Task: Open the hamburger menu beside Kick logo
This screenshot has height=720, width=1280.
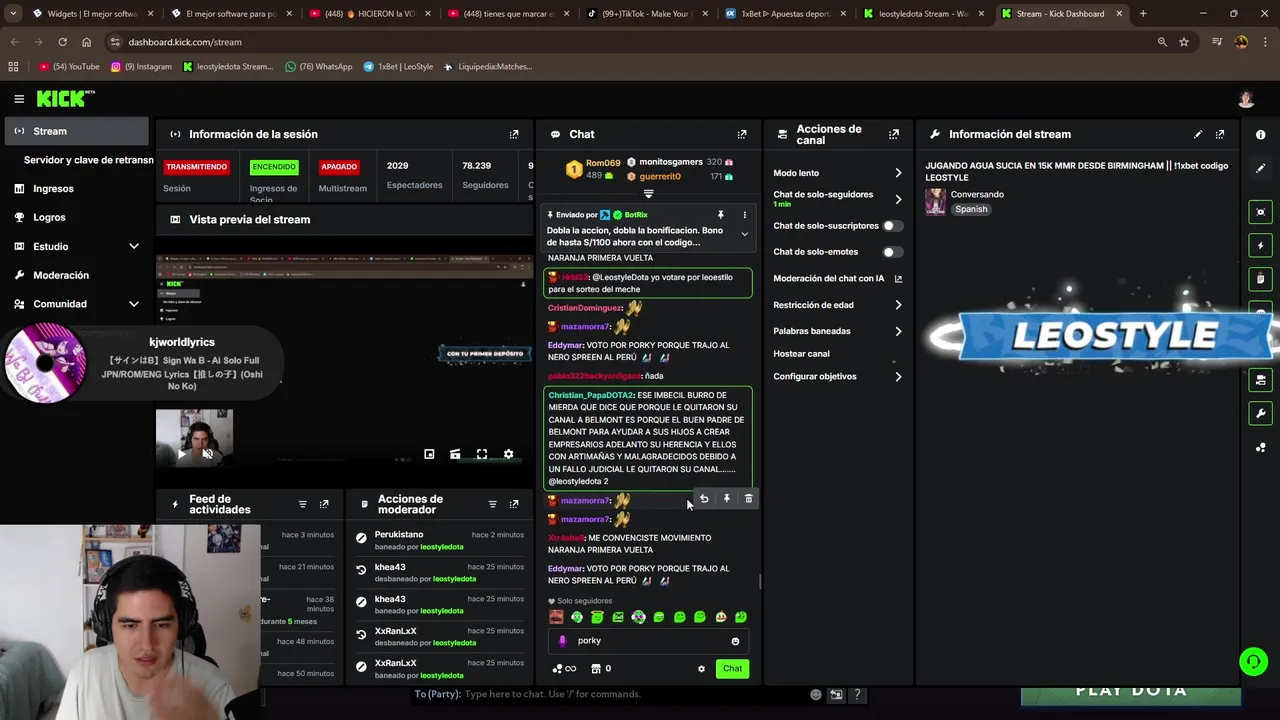Action: [19, 99]
